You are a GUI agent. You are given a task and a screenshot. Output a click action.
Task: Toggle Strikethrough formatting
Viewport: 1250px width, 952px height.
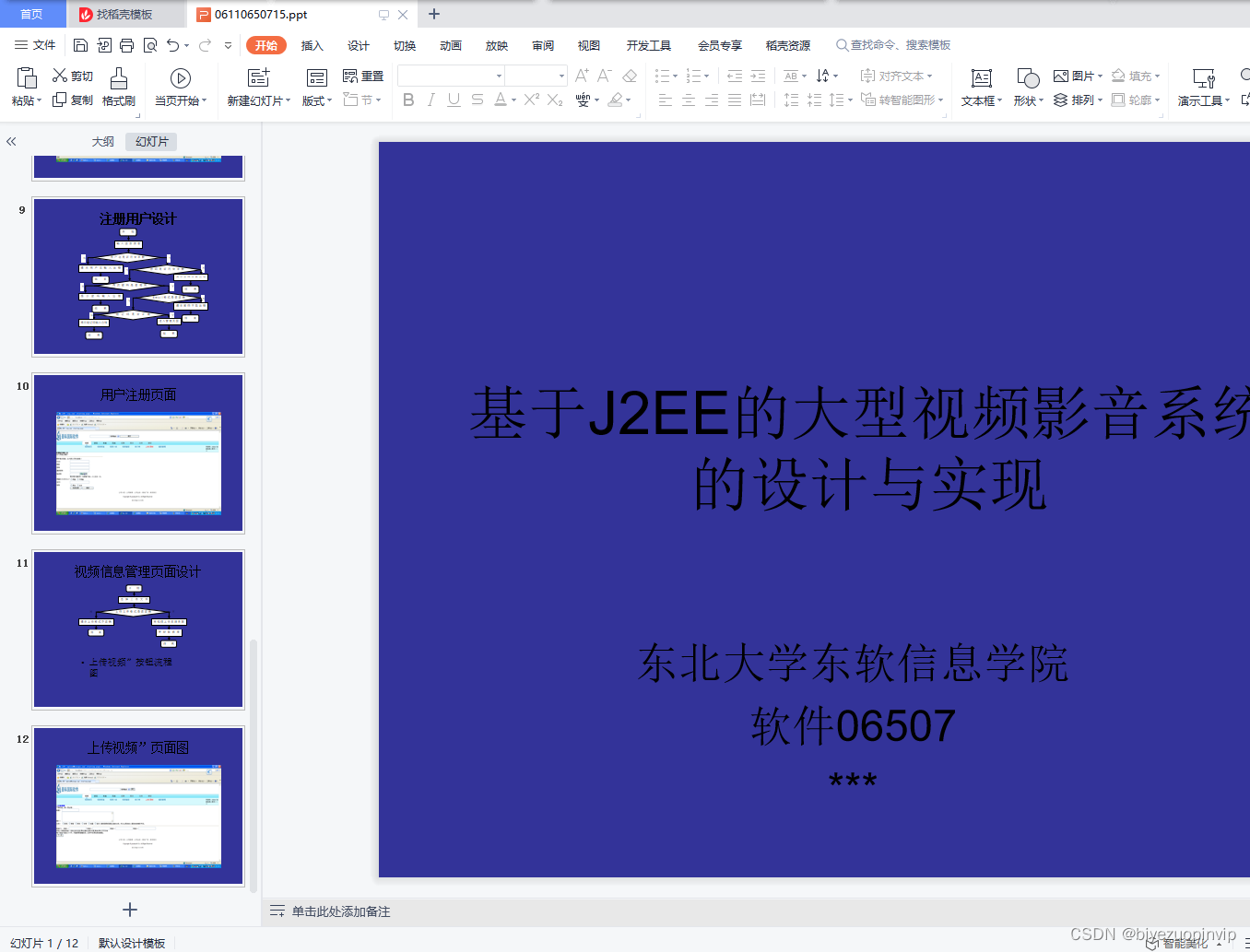pyautogui.click(x=477, y=100)
